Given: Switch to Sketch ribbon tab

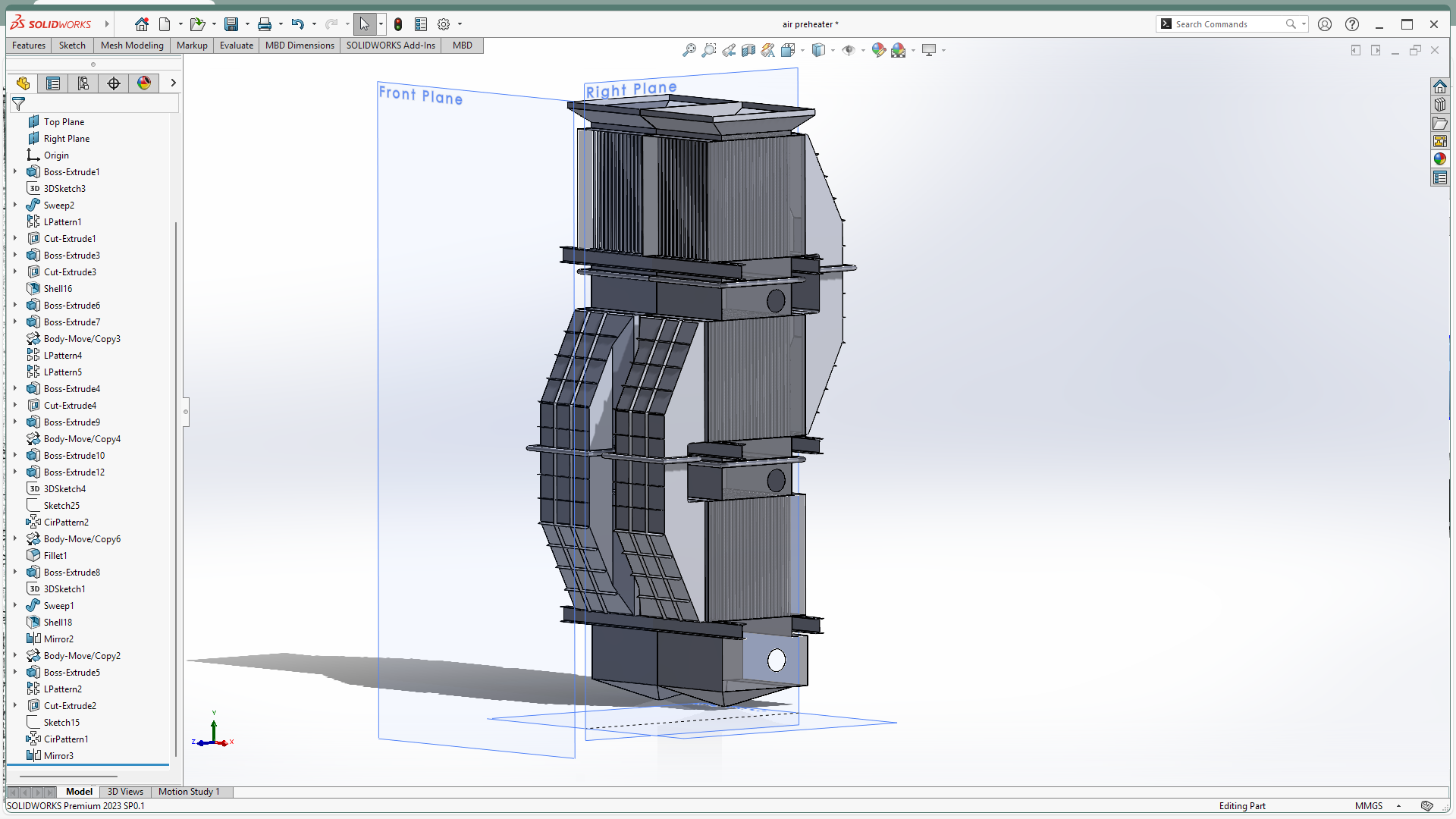Looking at the screenshot, I should click(x=72, y=45).
